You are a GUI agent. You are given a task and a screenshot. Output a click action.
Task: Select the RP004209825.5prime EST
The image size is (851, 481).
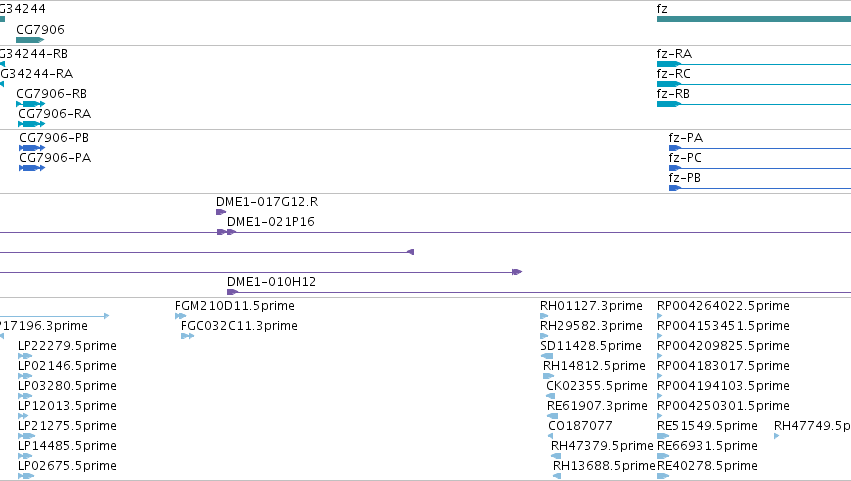tap(660, 356)
